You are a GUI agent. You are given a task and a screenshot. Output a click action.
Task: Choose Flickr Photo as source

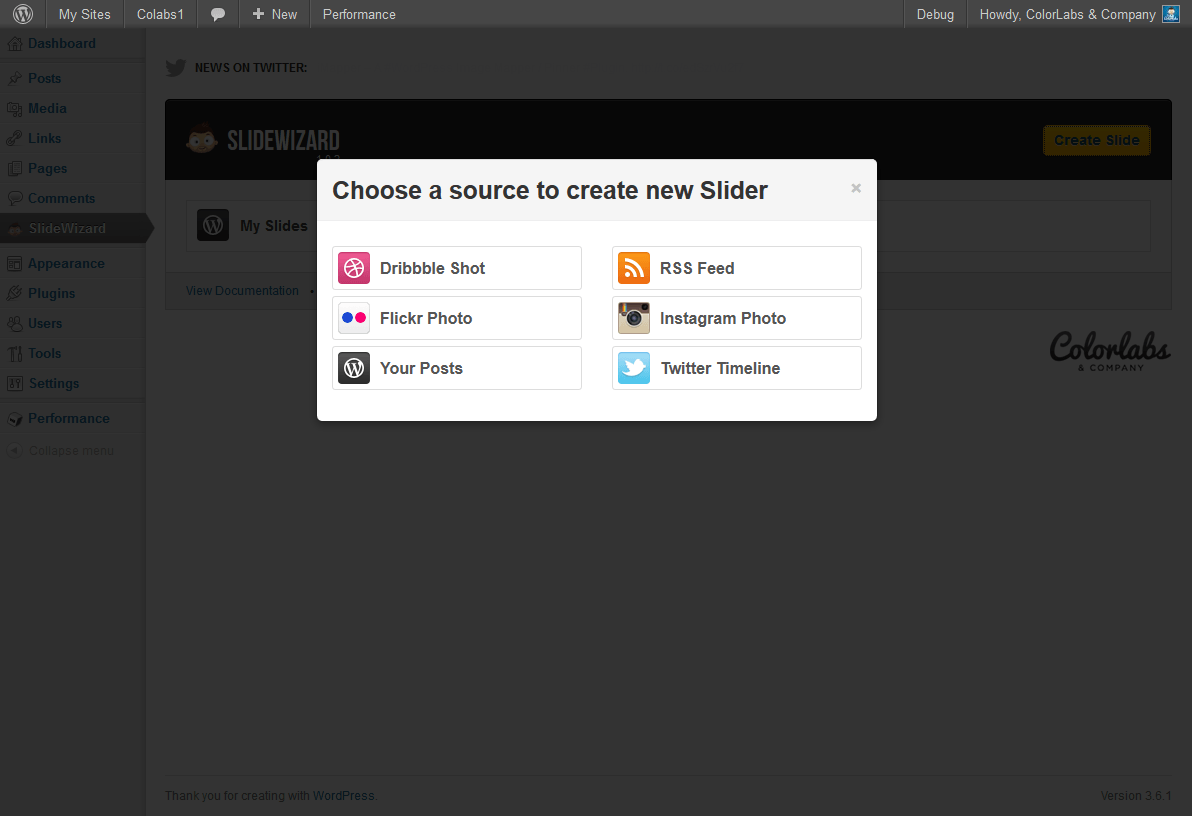(x=457, y=318)
